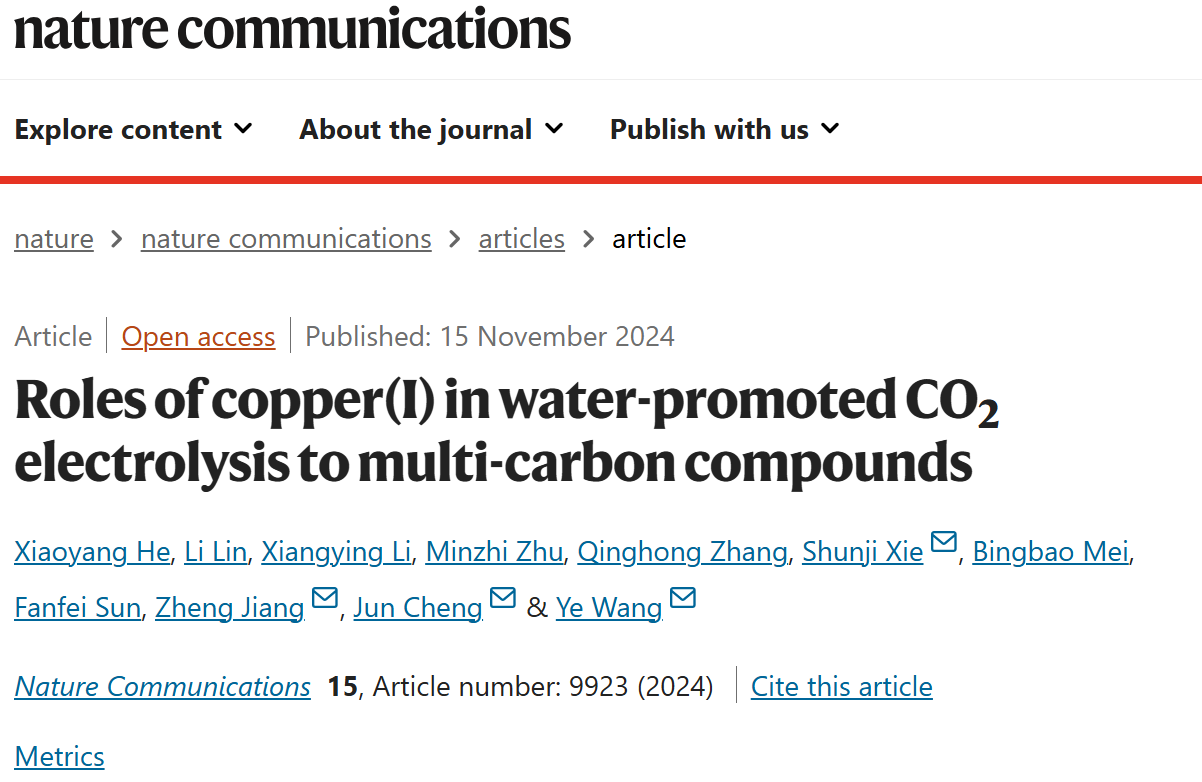Click the Cite this article link
Image resolution: width=1202 pixels, height=782 pixels.
tap(842, 687)
